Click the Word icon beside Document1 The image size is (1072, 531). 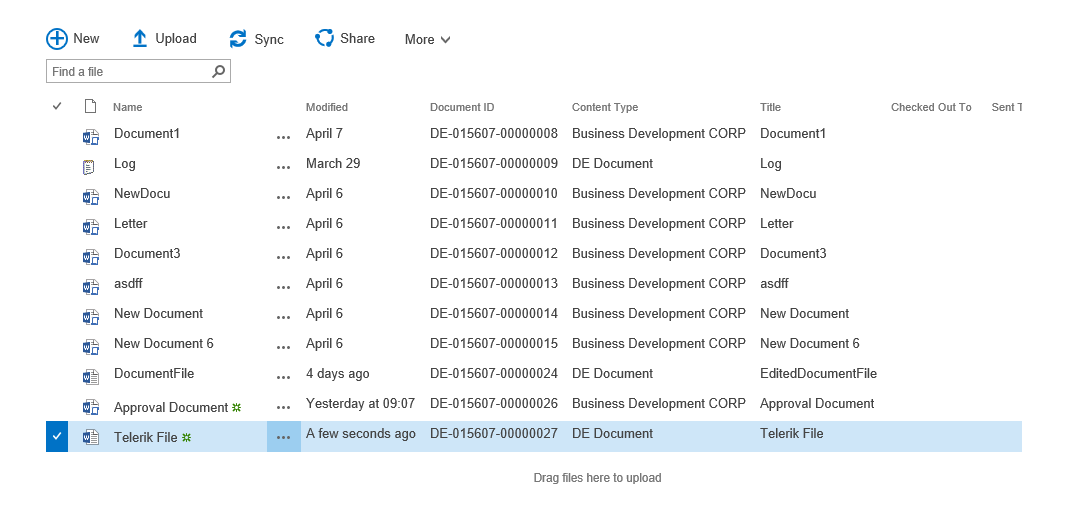[91, 137]
